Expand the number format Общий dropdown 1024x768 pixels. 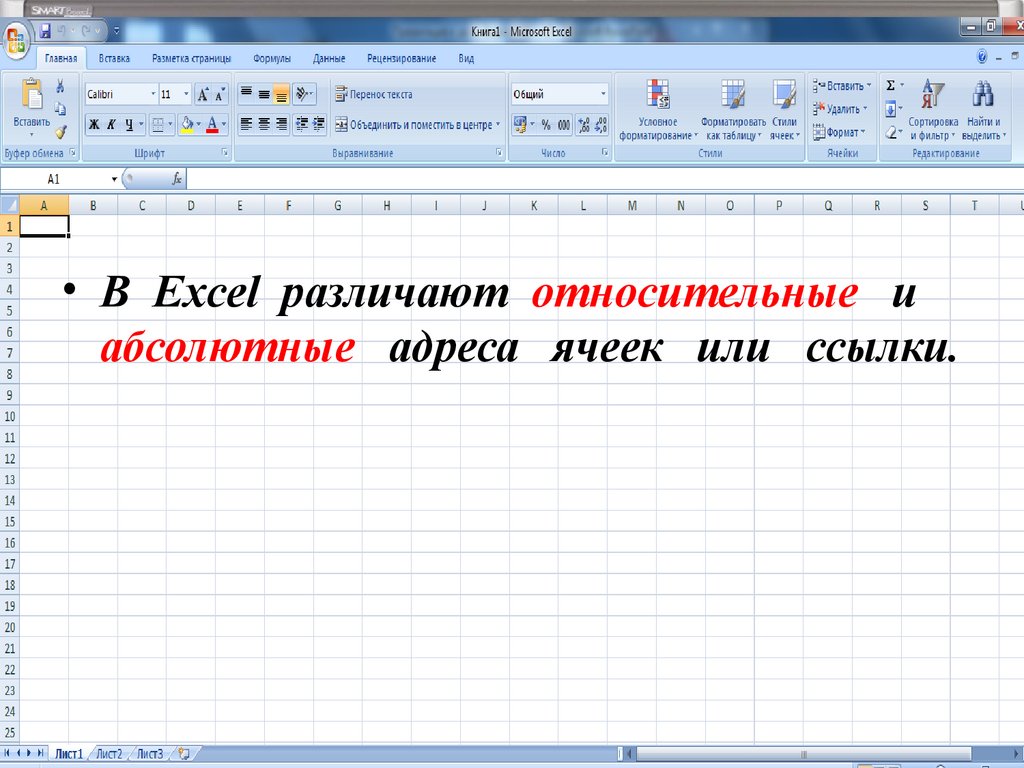(603, 94)
